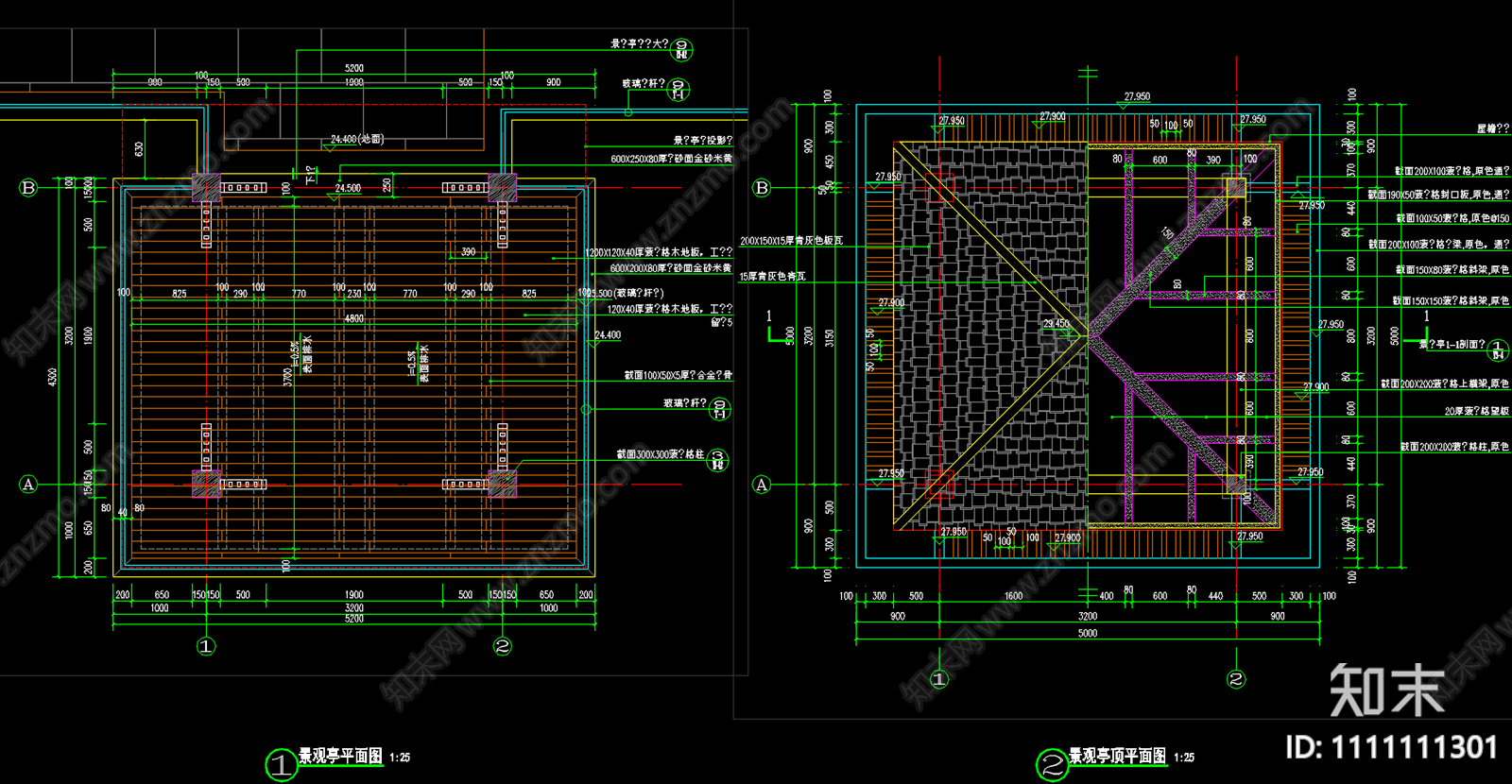The width and height of the screenshot is (1512, 784).
Task: Click the 4800 dimension value
Action: (354, 318)
